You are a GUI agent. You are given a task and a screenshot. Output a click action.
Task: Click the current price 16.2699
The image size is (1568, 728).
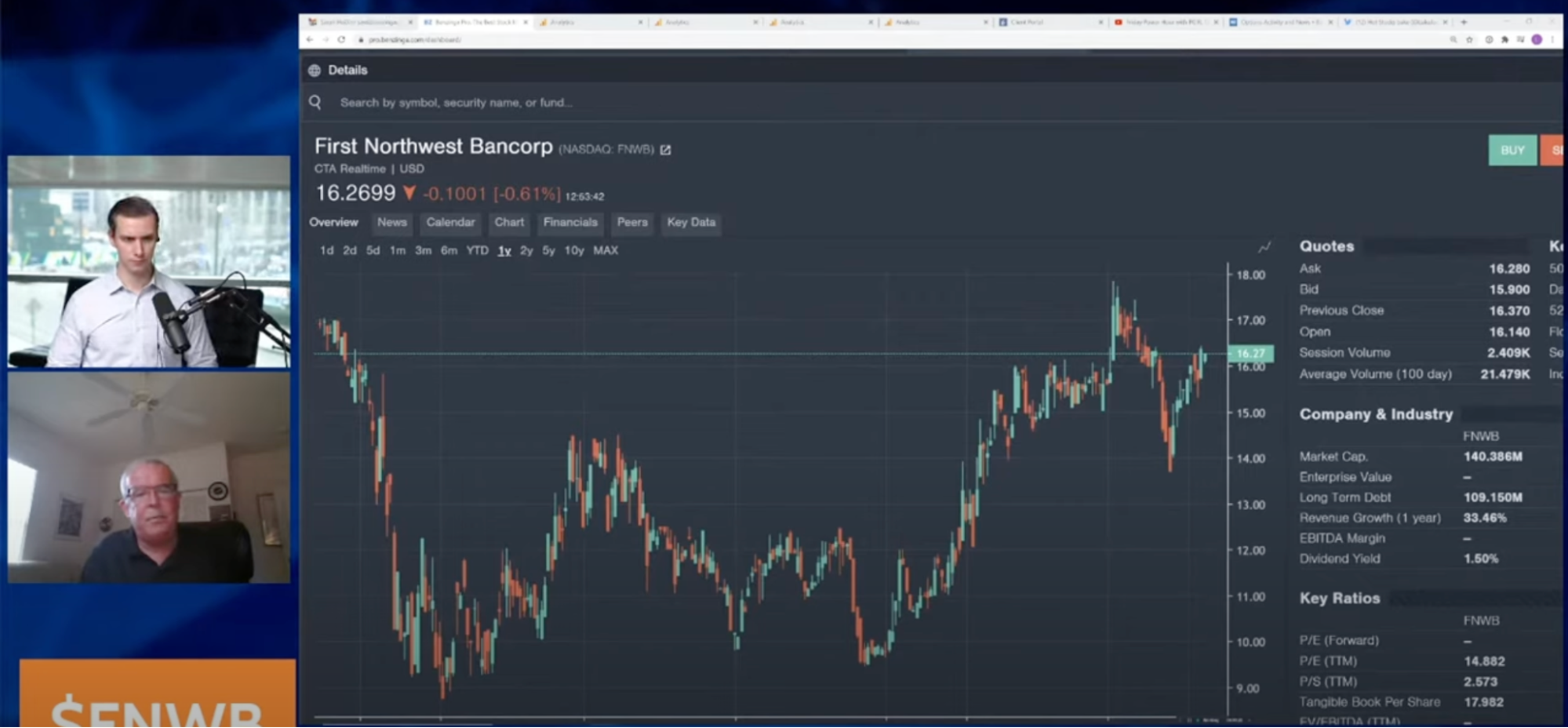[x=355, y=193]
